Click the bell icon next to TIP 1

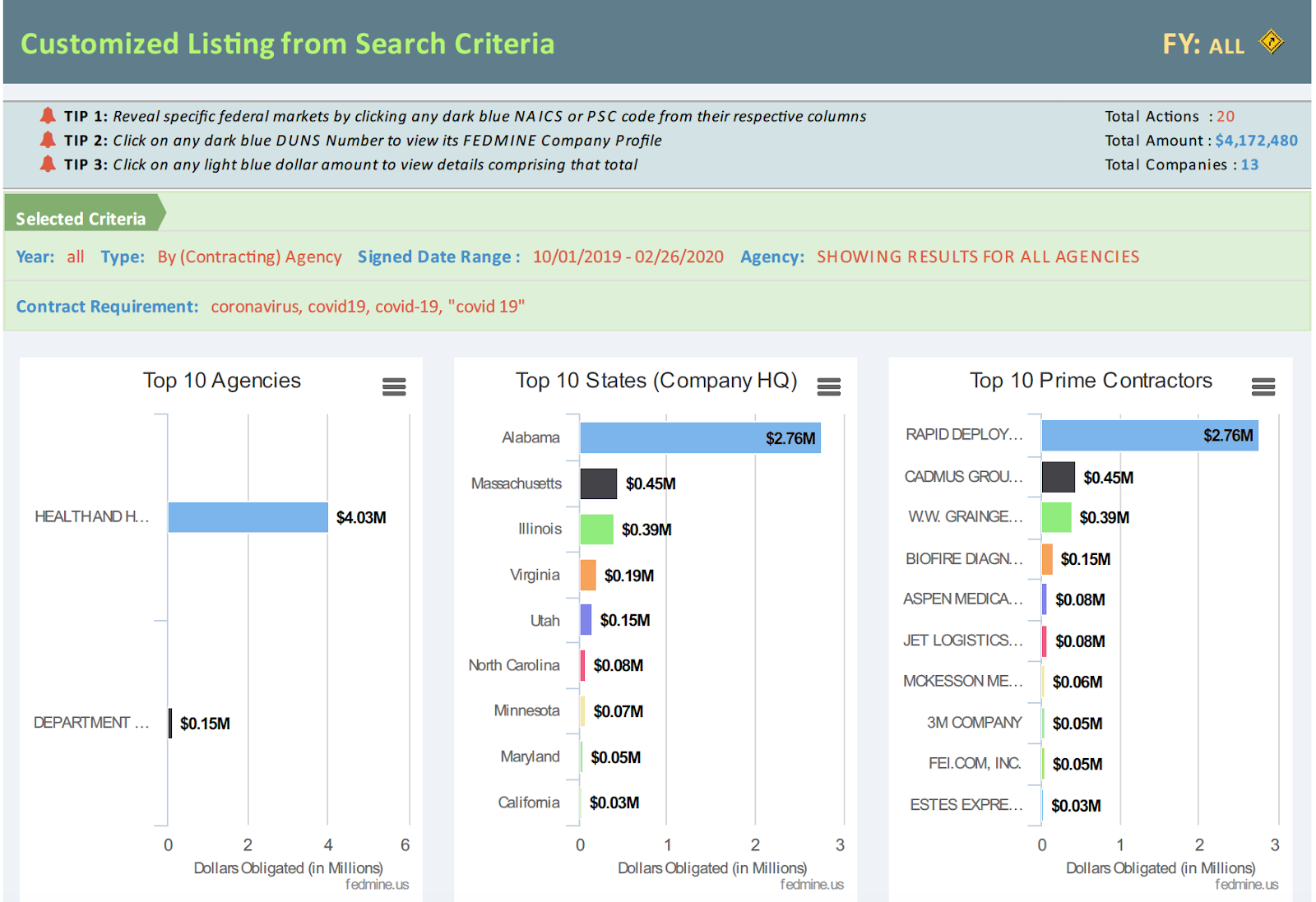point(48,116)
